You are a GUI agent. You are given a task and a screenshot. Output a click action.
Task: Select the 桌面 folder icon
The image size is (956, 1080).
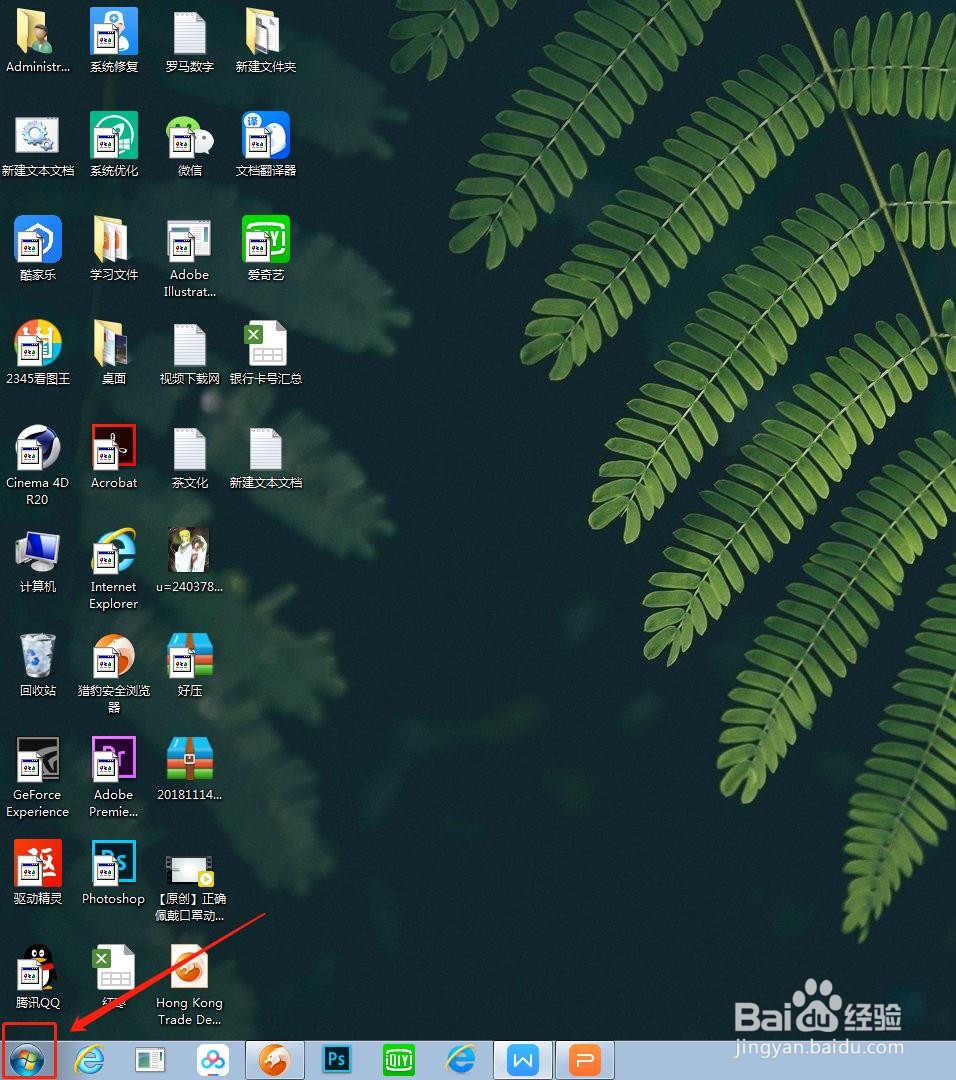pos(114,352)
